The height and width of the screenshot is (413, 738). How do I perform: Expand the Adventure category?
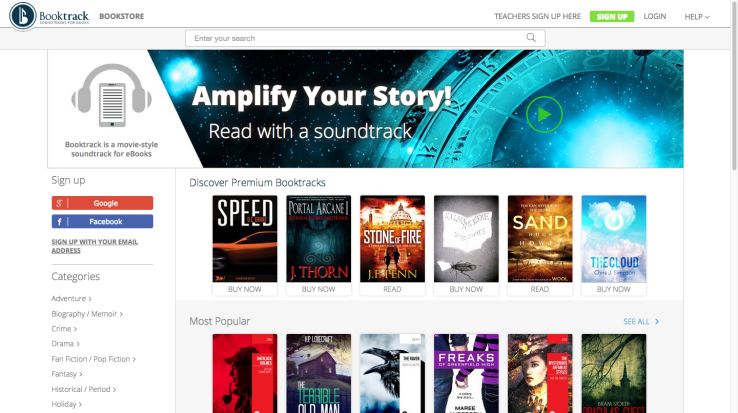[x=72, y=299]
